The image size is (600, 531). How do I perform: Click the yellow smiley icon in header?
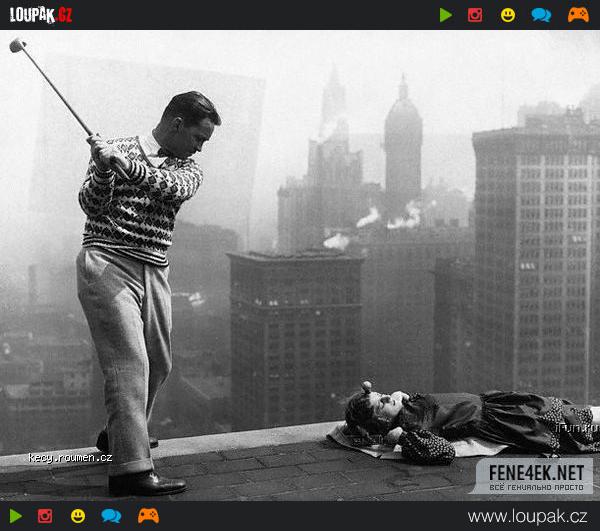508,15
